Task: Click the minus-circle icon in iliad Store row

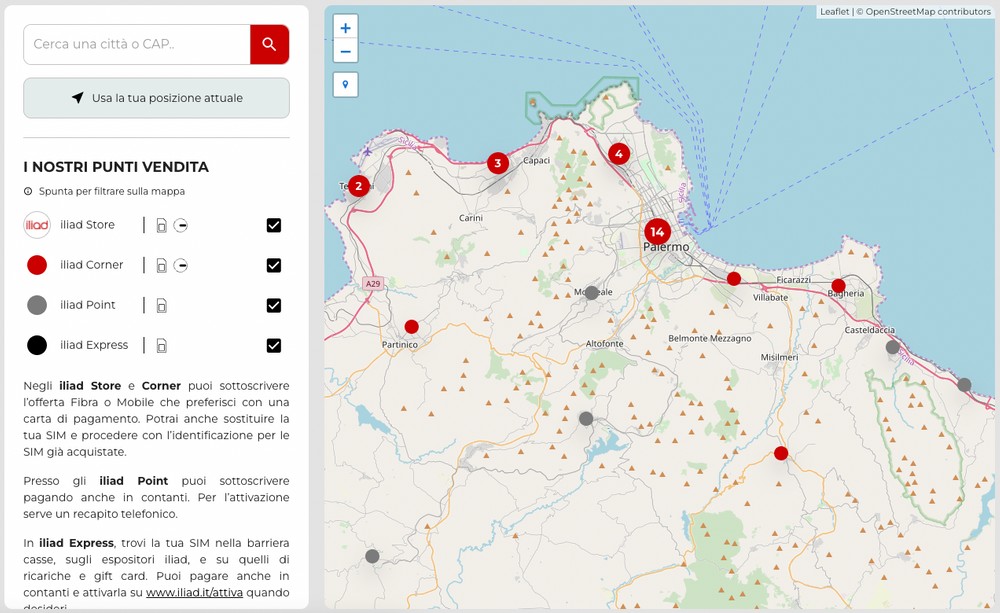Action: pyautogui.click(x=180, y=225)
